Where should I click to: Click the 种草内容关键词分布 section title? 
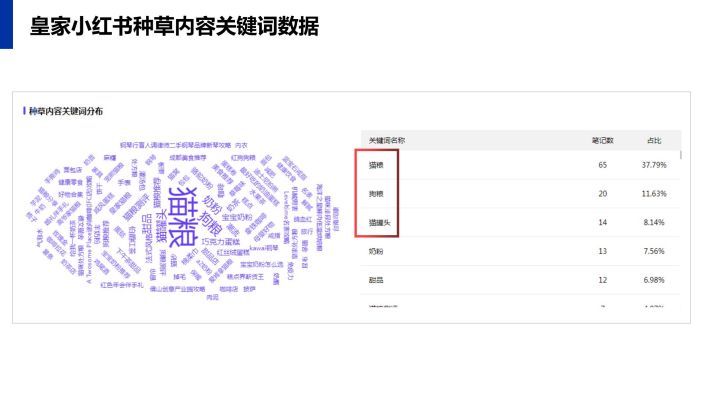point(66,111)
